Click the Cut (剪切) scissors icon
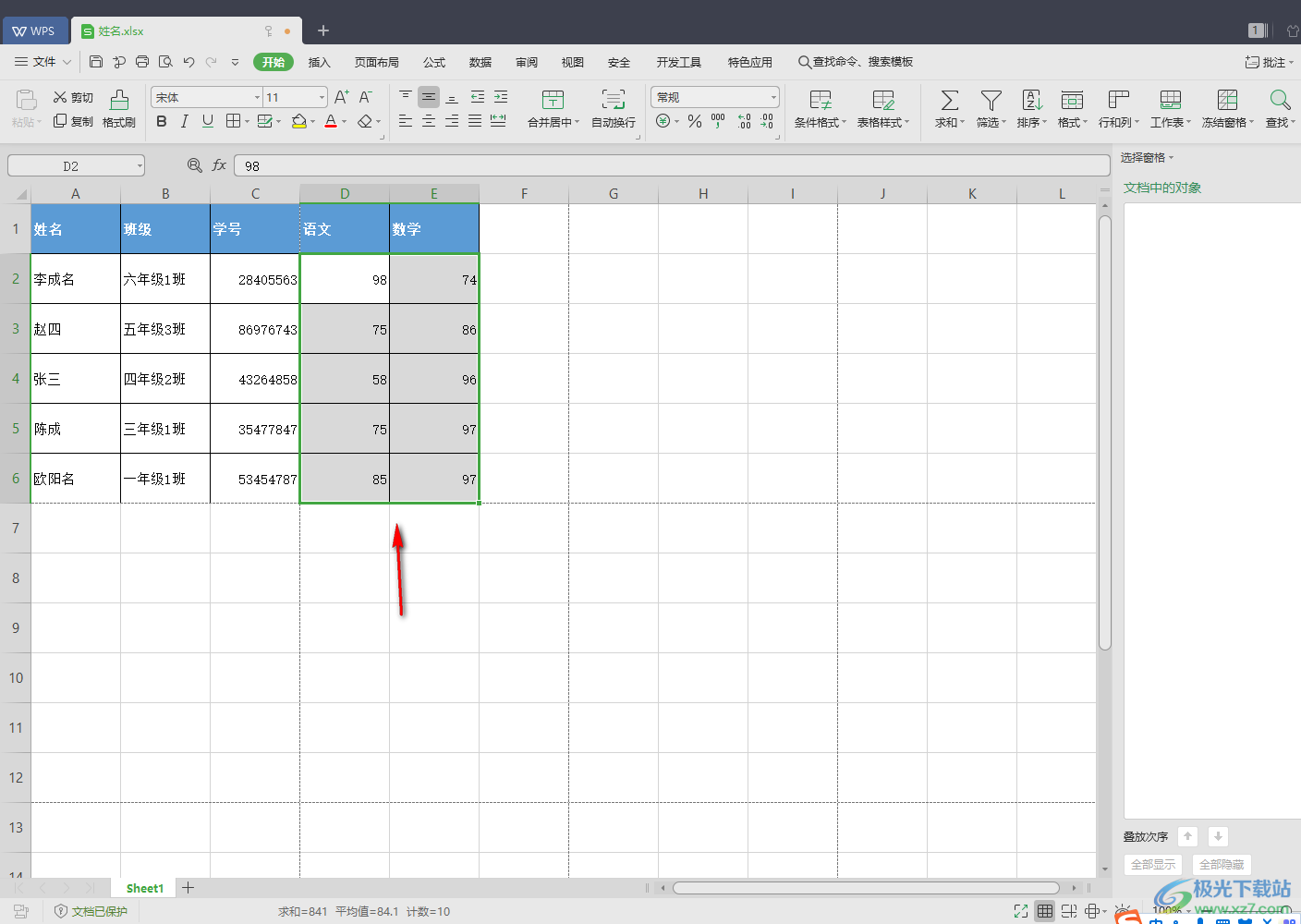1301x924 pixels. 60,97
